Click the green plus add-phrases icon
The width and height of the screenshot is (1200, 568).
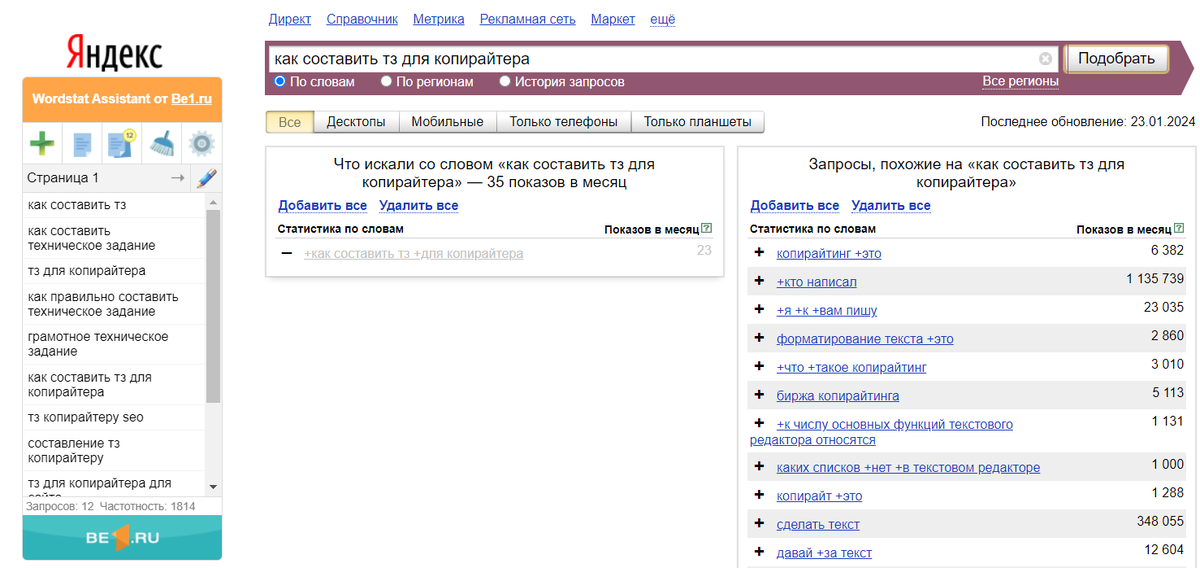point(42,144)
